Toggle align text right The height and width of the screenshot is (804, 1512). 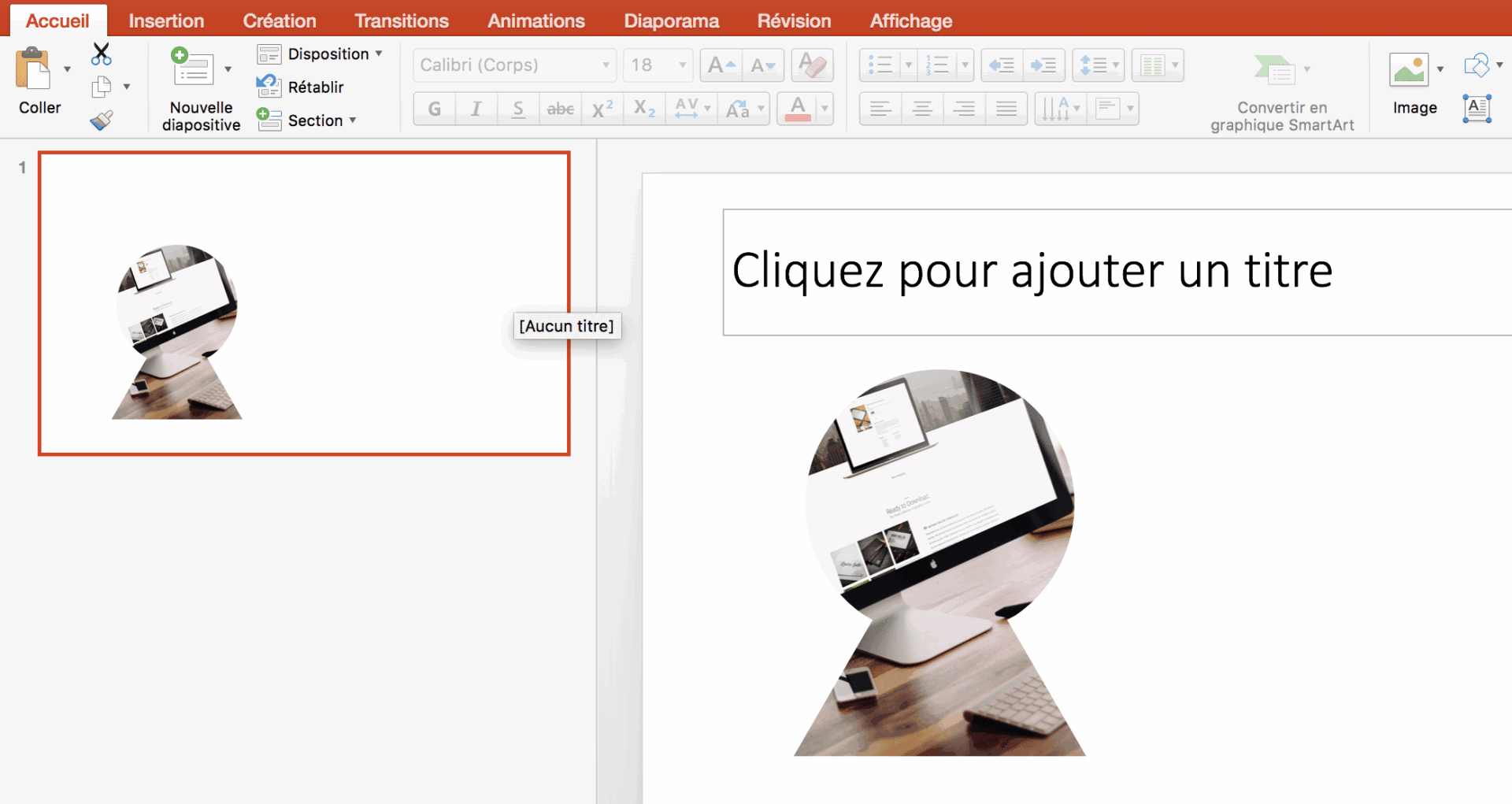click(x=964, y=109)
